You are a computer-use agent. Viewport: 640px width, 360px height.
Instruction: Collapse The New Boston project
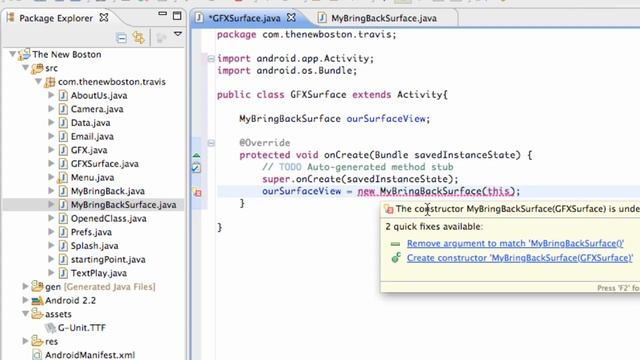tap(12, 54)
